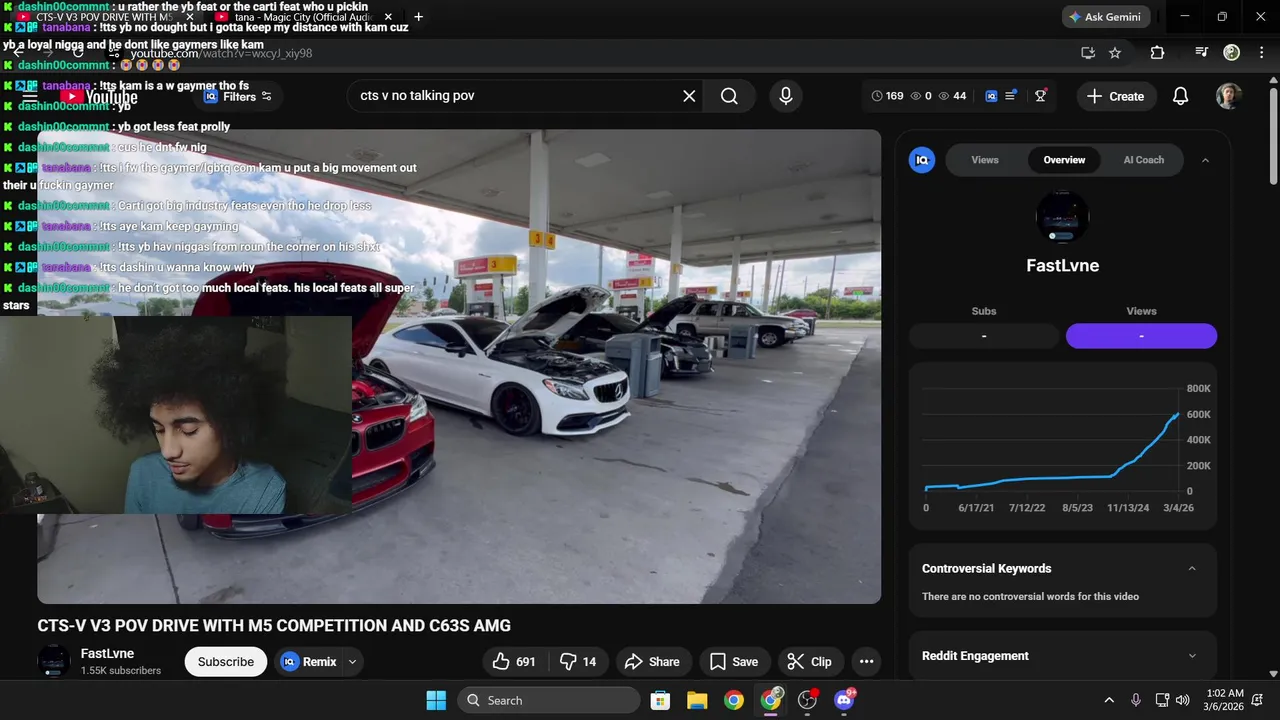
Task: Open Chrome profile avatar
Action: coord(1232,53)
